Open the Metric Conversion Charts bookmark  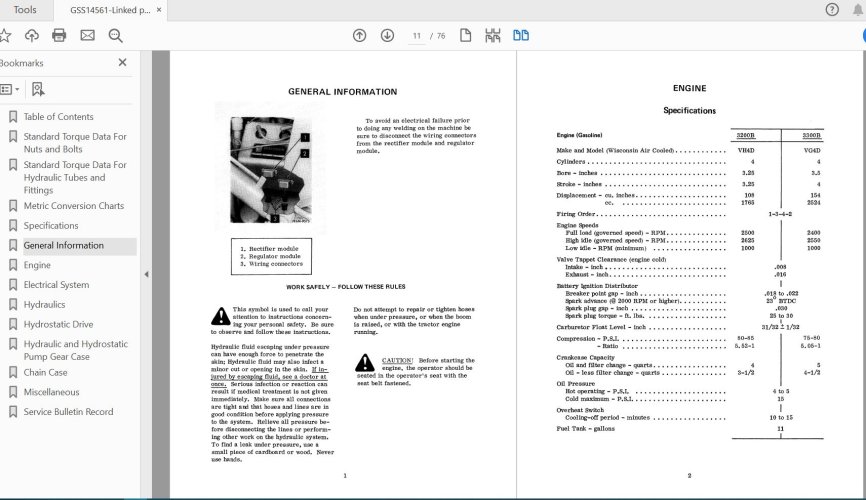73,206
